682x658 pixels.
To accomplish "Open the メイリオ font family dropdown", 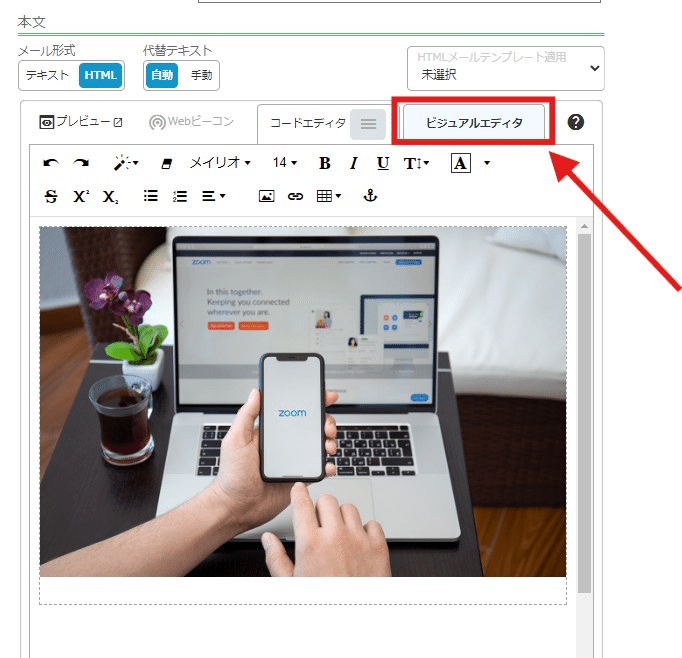I will click(x=221, y=163).
